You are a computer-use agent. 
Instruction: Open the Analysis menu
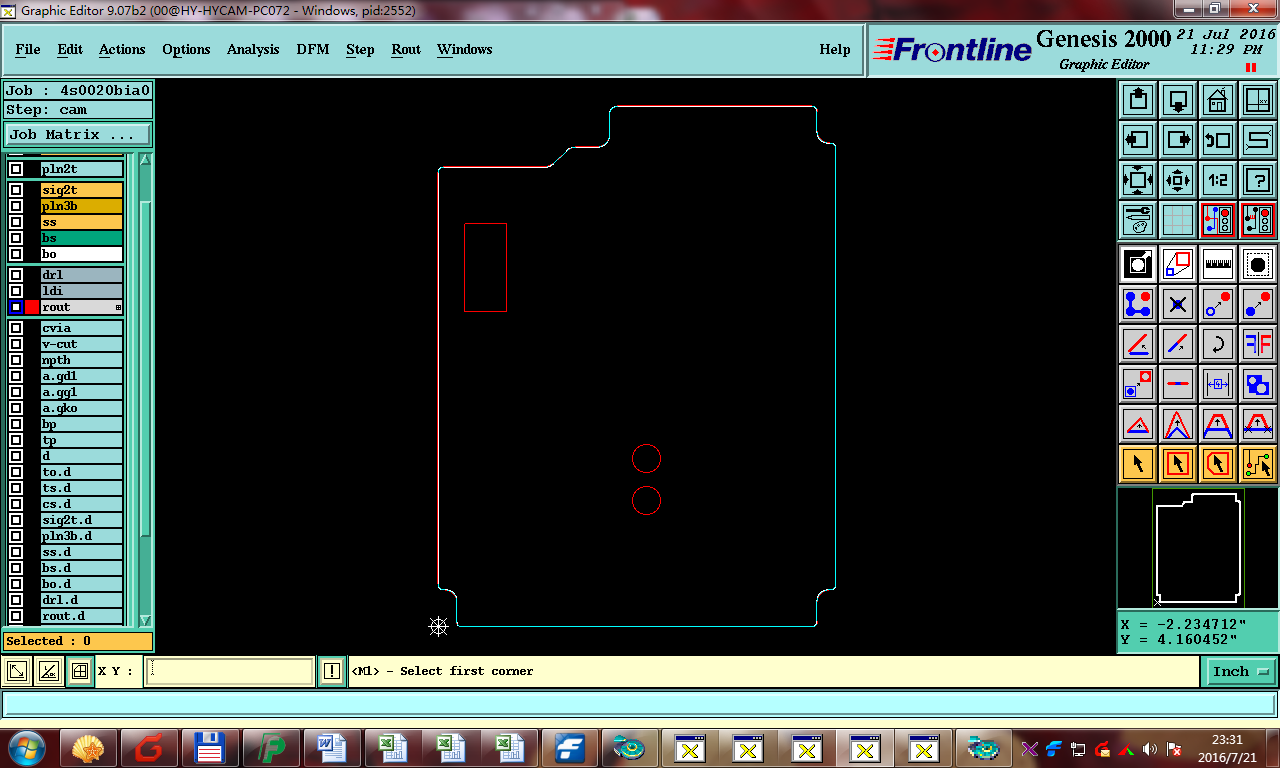pyautogui.click(x=253, y=49)
